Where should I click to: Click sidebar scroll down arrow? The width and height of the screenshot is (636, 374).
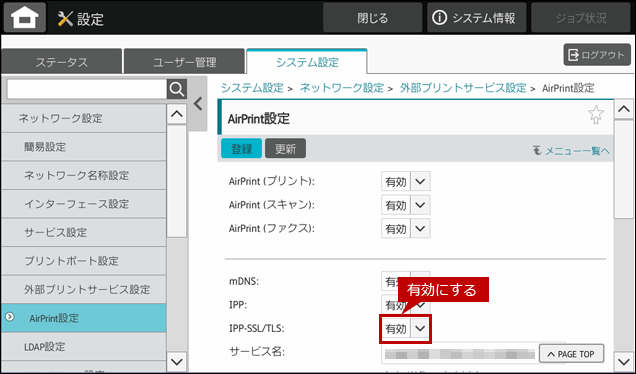177,361
